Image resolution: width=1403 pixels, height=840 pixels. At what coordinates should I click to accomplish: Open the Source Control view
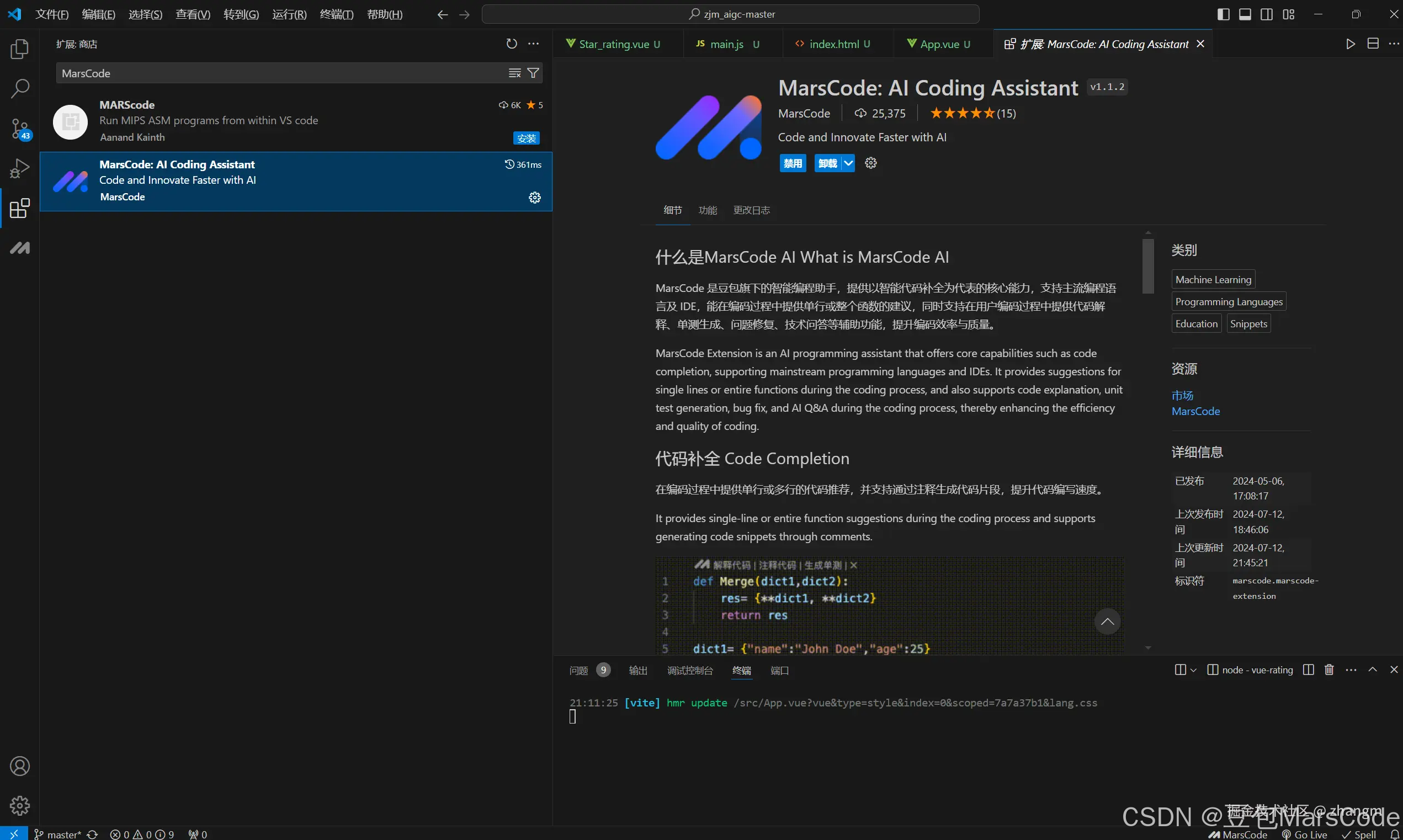[20, 129]
